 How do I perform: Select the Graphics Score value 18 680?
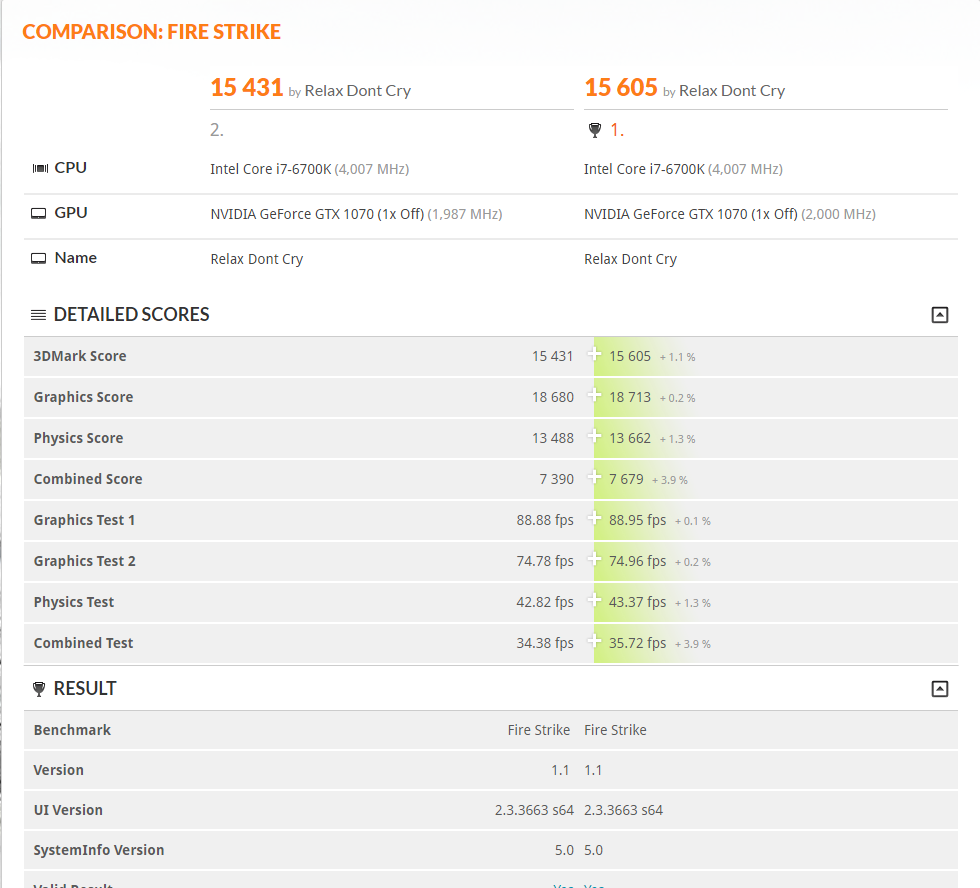(x=552, y=397)
